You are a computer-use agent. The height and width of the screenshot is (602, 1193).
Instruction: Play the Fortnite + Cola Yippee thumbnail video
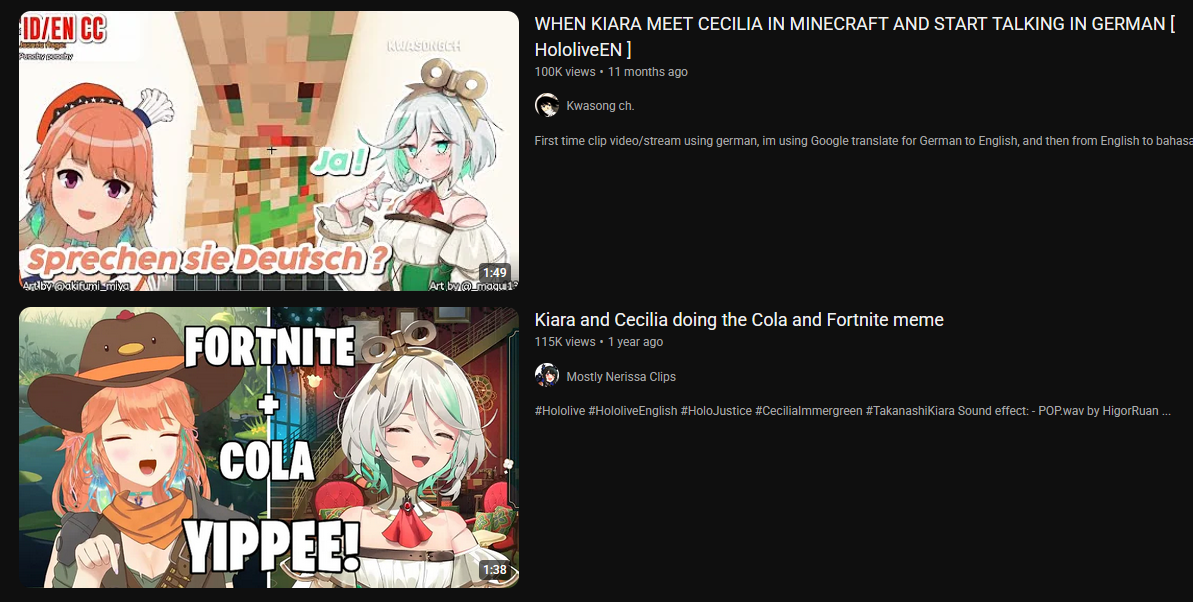tap(269, 448)
